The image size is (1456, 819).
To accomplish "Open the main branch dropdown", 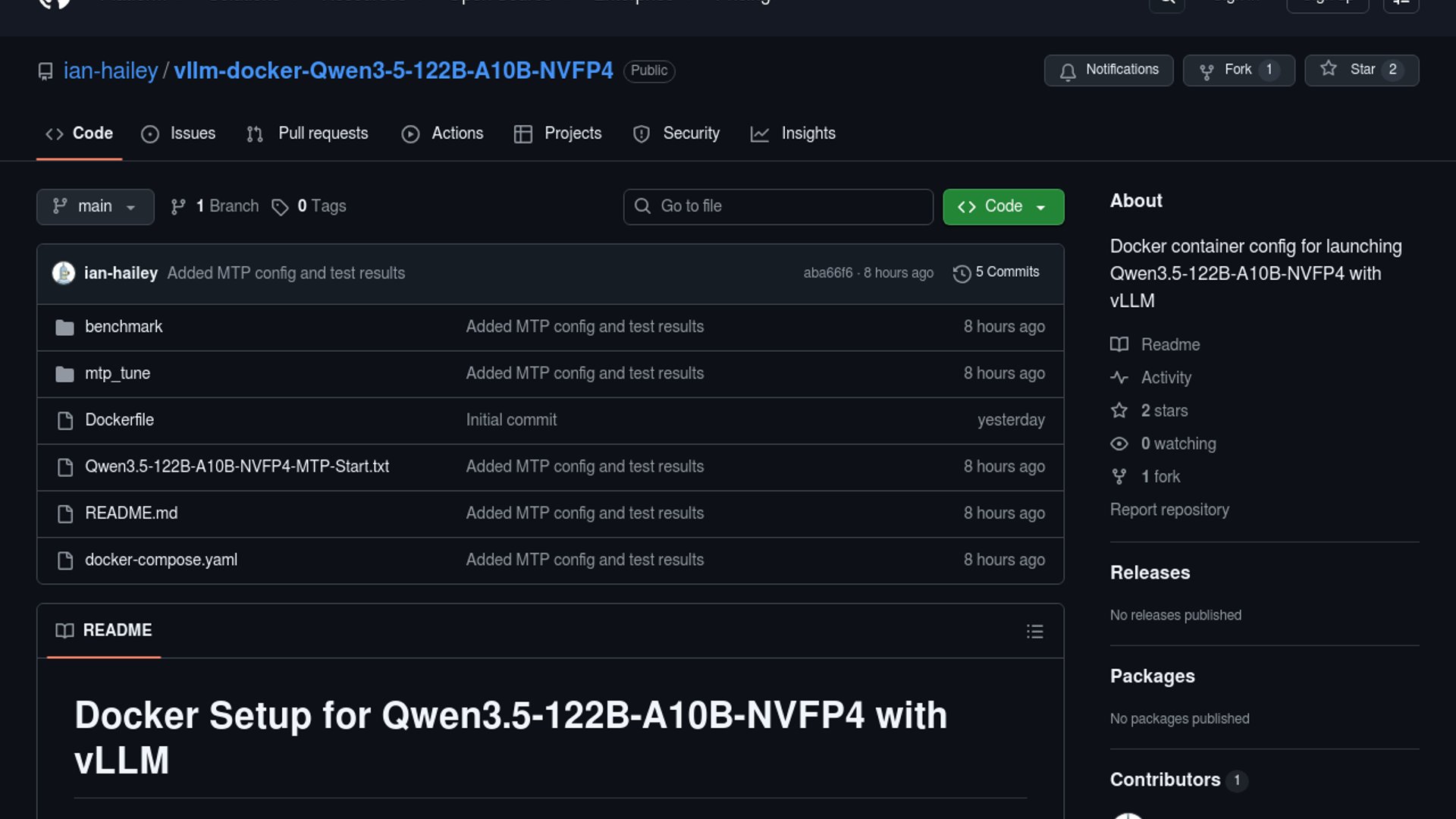I will tap(95, 207).
